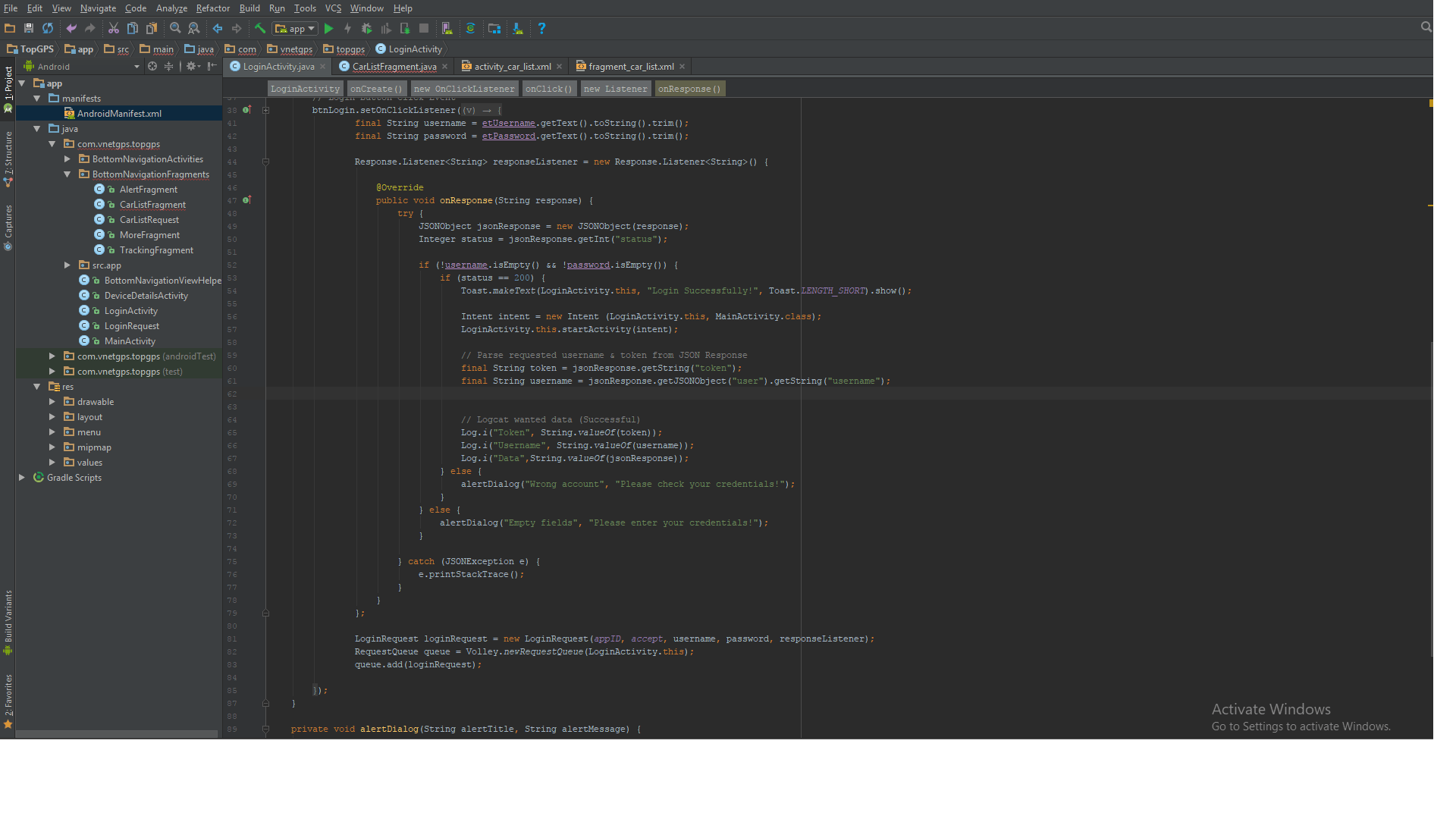Image resolution: width=1456 pixels, height=819 pixels.
Task: Click the LoginActivity class in project tree
Action: tap(130, 310)
